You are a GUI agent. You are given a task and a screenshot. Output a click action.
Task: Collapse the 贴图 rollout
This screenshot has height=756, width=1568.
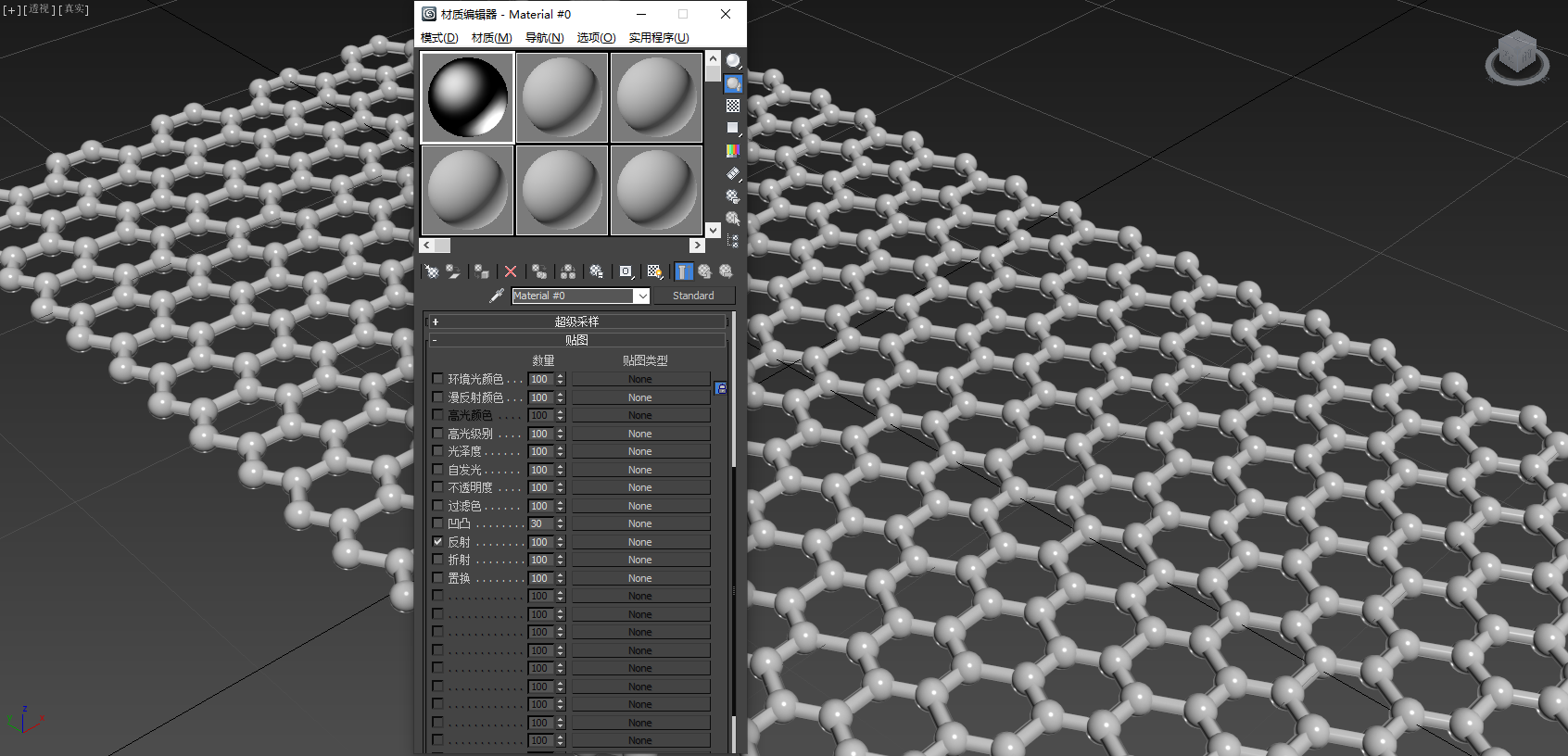(576, 340)
